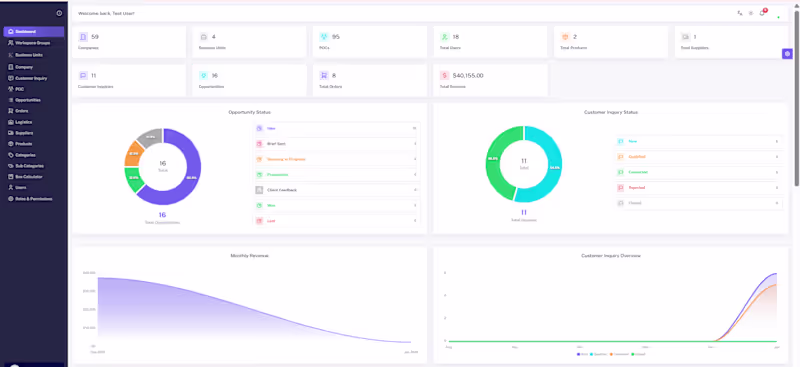Click the POCs card icon
The height and width of the screenshot is (367, 800).
pos(323,37)
